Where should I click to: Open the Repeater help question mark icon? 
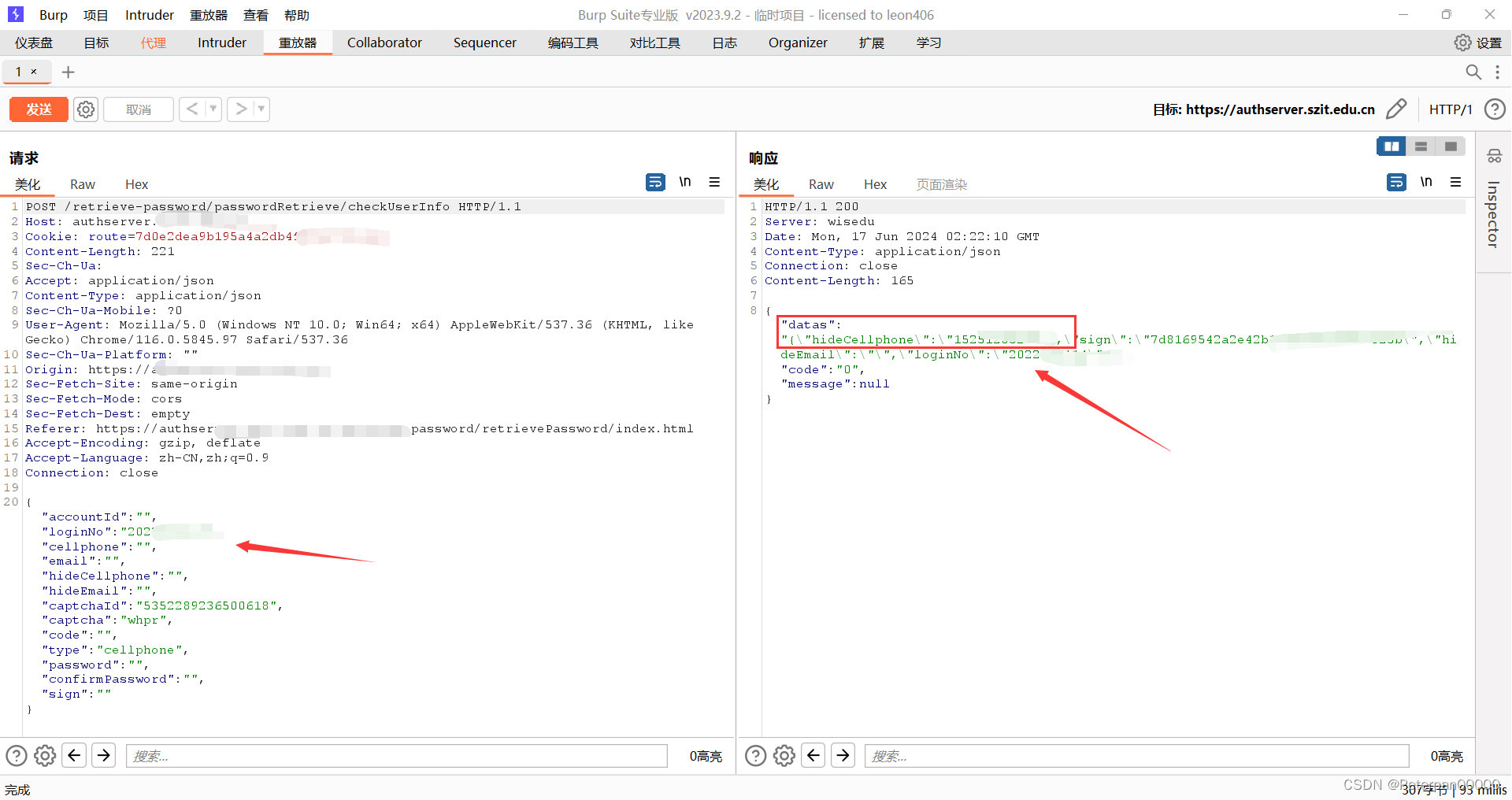point(1495,109)
